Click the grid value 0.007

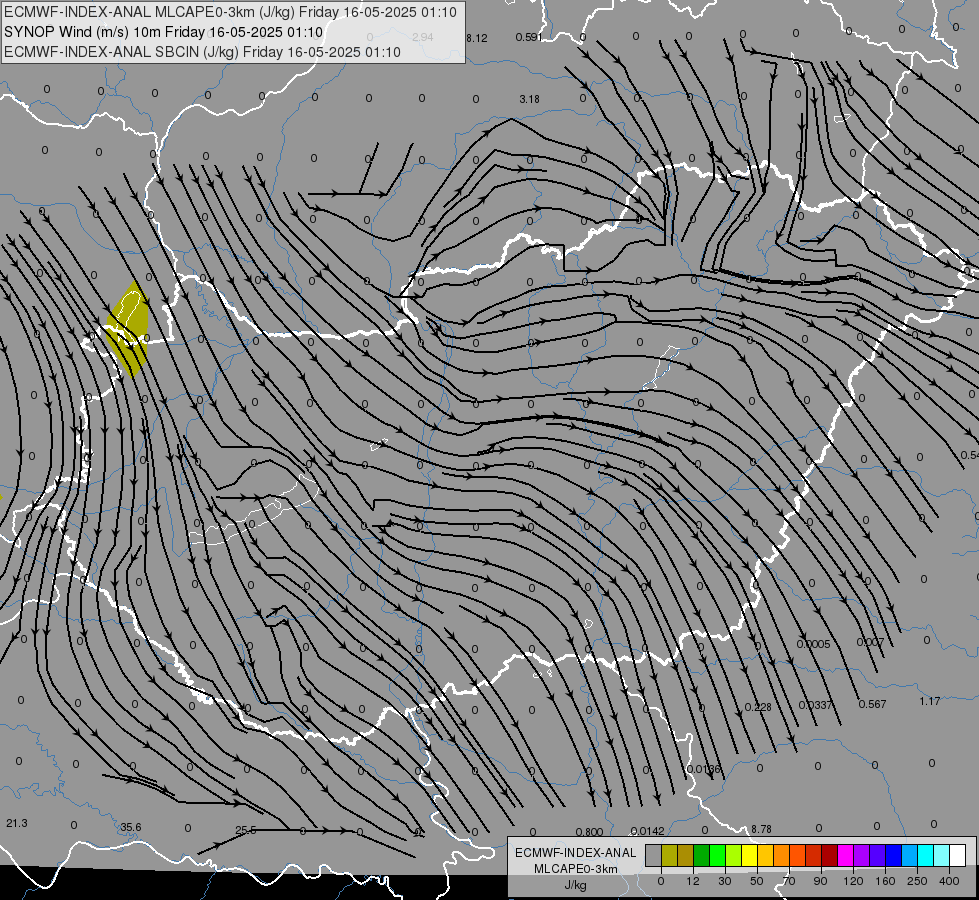(870, 642)
